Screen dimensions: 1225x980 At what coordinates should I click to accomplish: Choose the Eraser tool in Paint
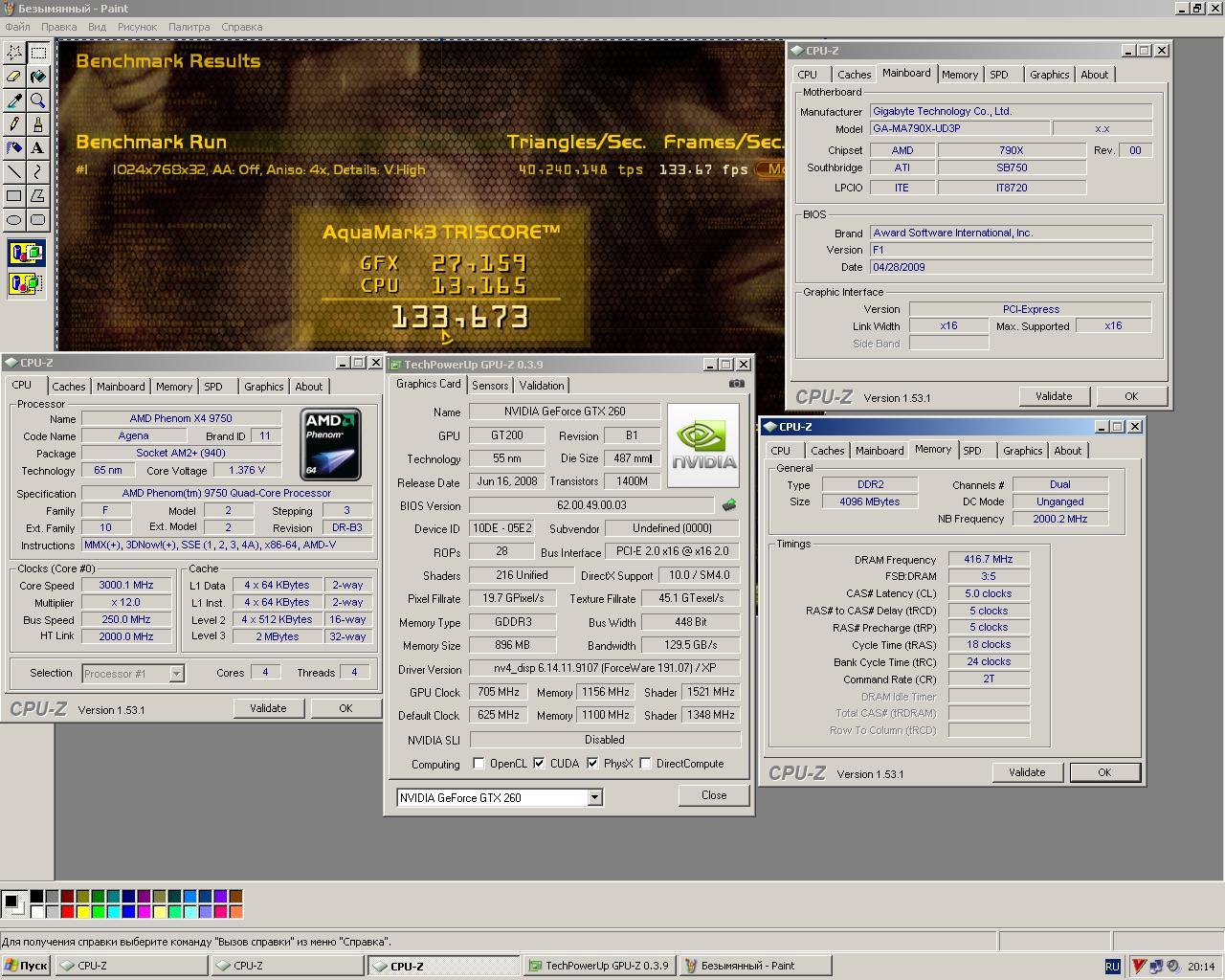pos(14,77)
